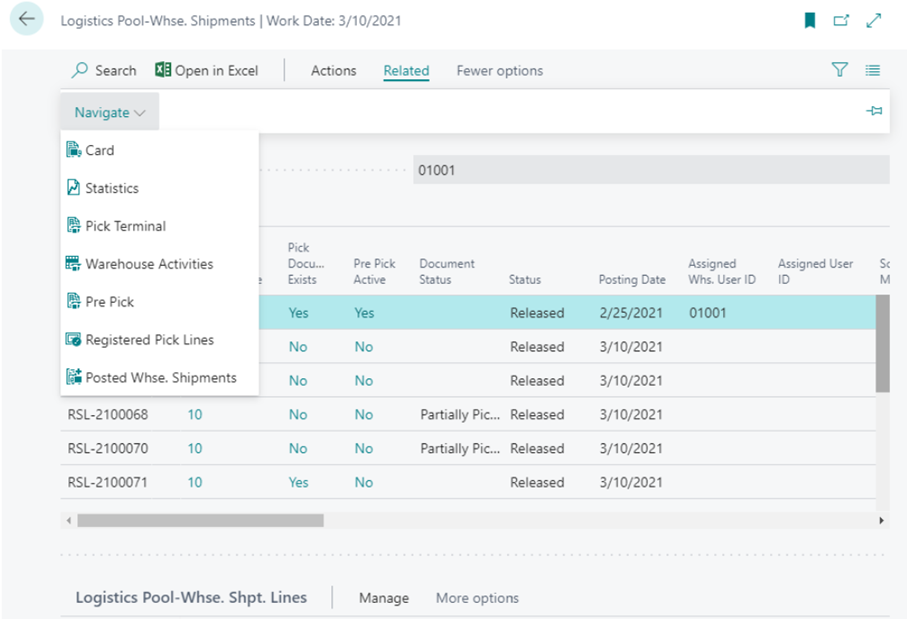Open Statistics menu entry
This screenshot has height=619, width=907.
[x=111, y=188]
